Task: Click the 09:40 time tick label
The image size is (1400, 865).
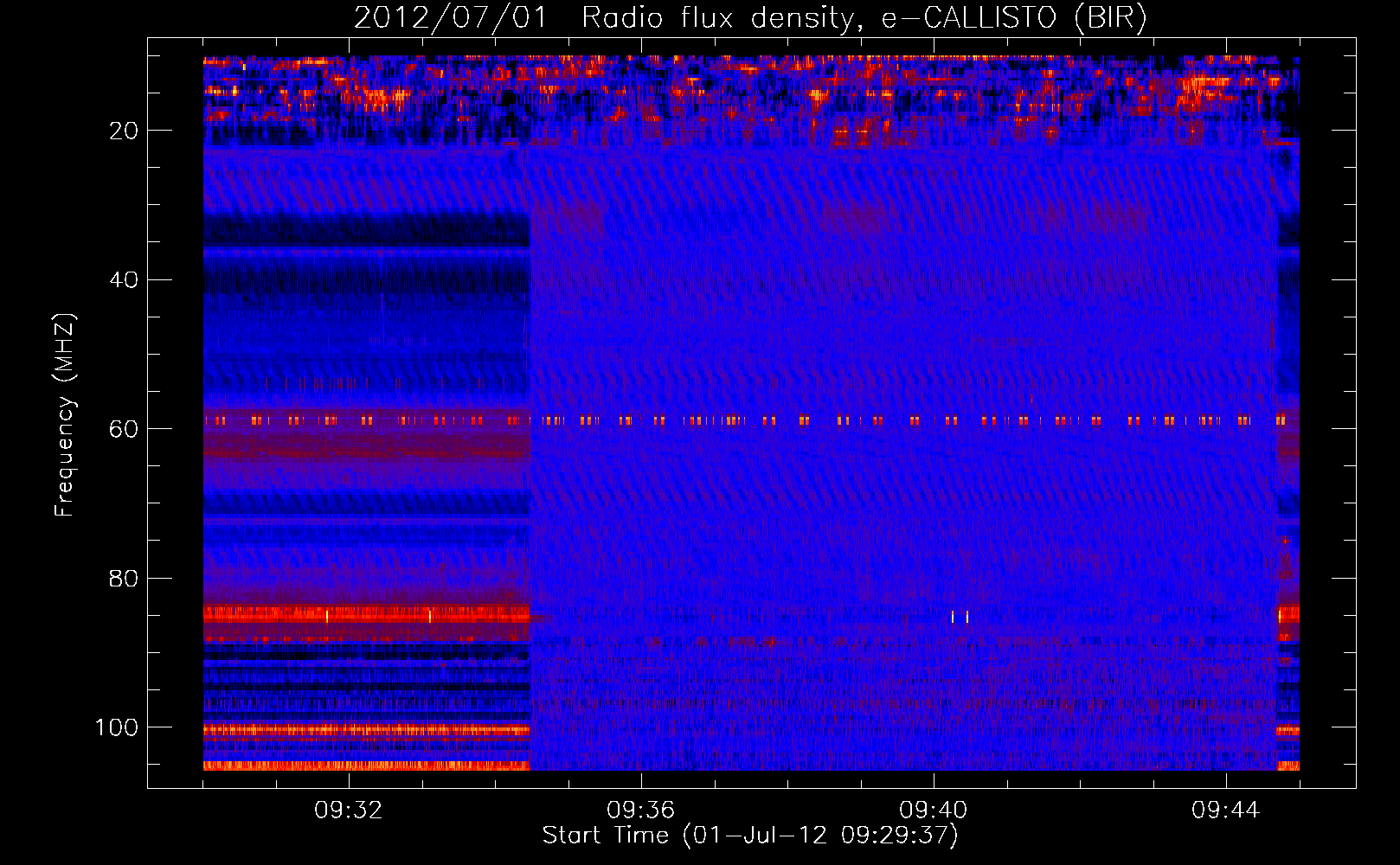Action: pos(934,811)
